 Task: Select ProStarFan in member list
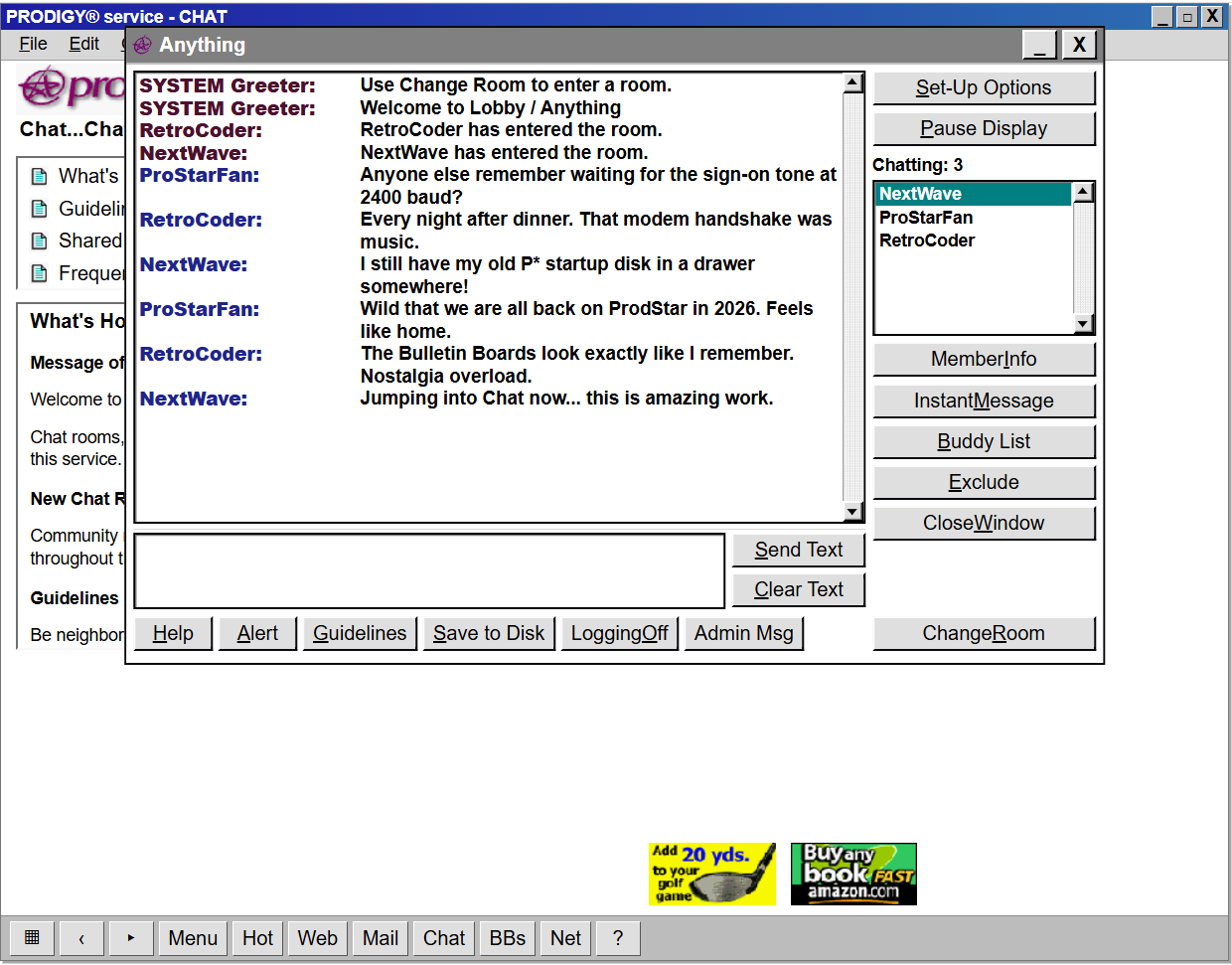click(x=973, y=217)
